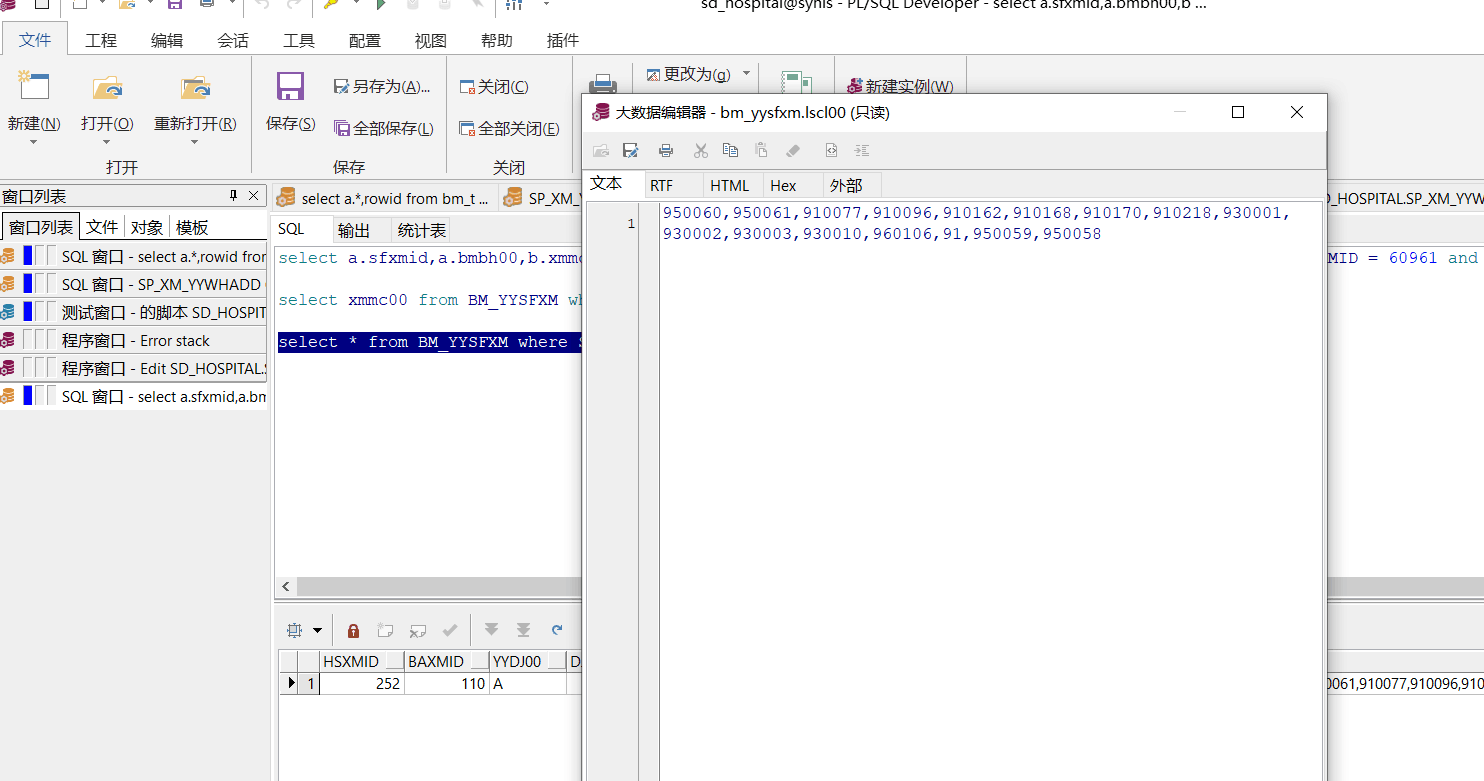Click the eraser clear icon in large data editor
The height and width of the screenshot is (781, 1484).
coord(793,151)
